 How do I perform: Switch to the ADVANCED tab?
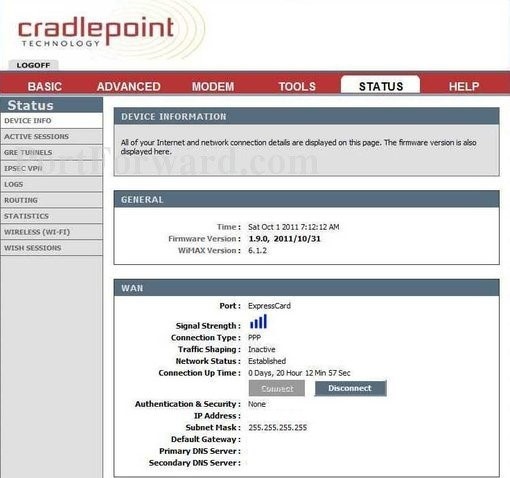[129, 86]
